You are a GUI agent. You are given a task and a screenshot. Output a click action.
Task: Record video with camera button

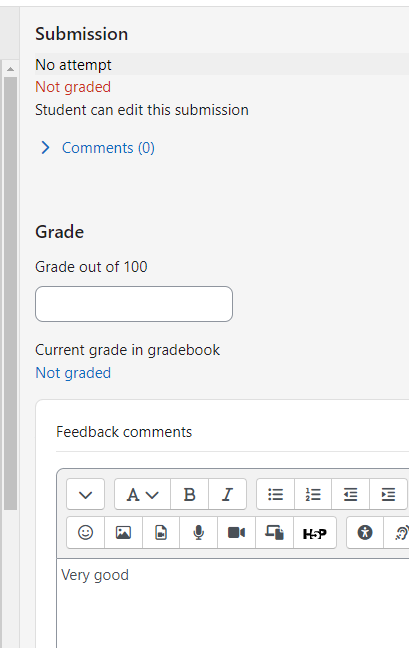click(x=236, y=533)
